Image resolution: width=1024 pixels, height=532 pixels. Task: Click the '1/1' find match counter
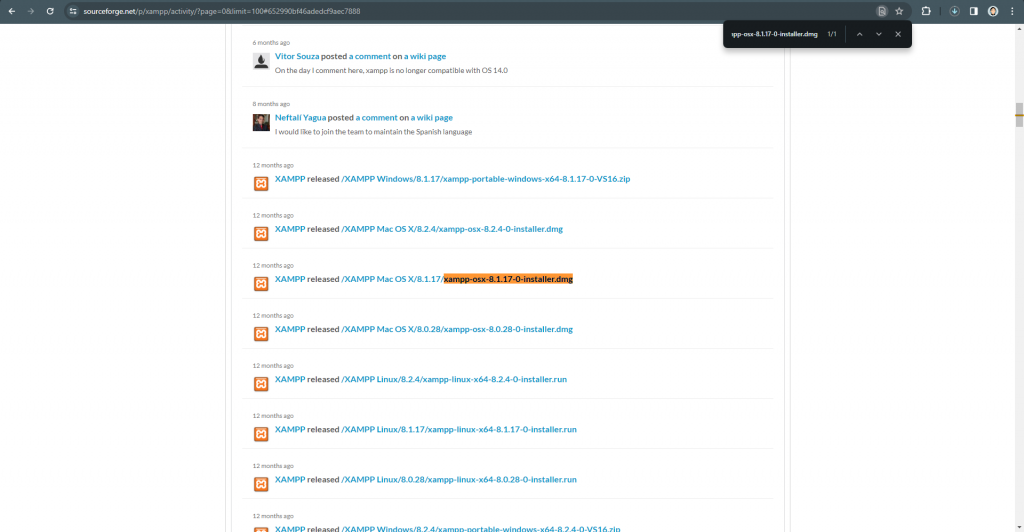pyautogui.click(x=832, y=34)
